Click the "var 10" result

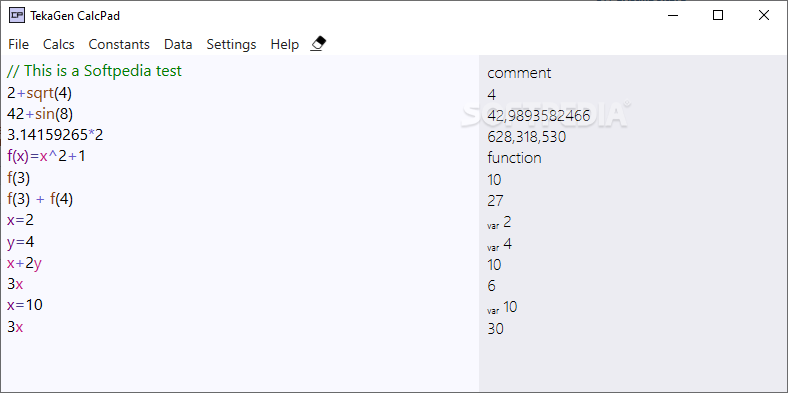(502, 307)
